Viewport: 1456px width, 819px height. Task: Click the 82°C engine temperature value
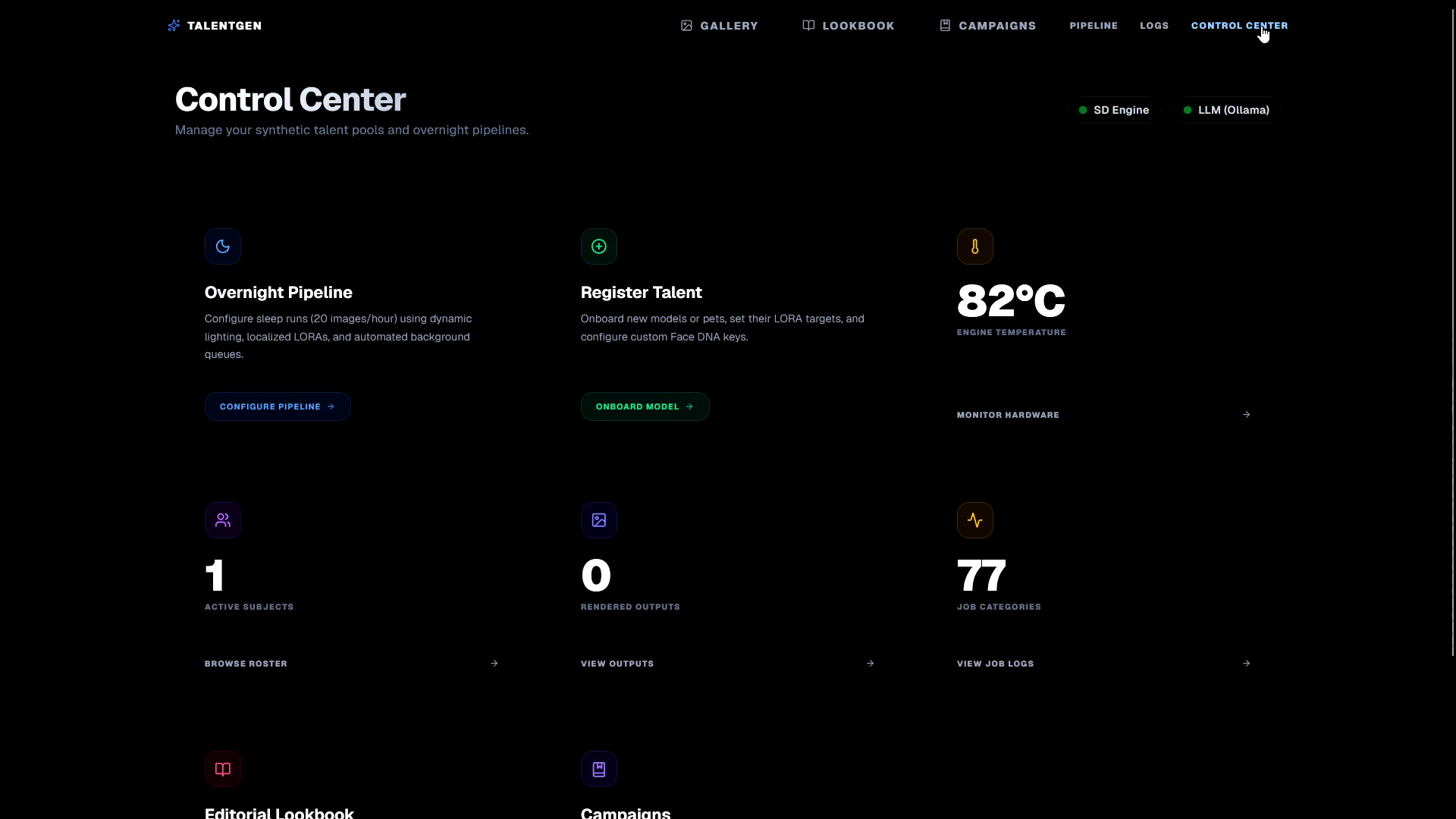point(1011,300)
